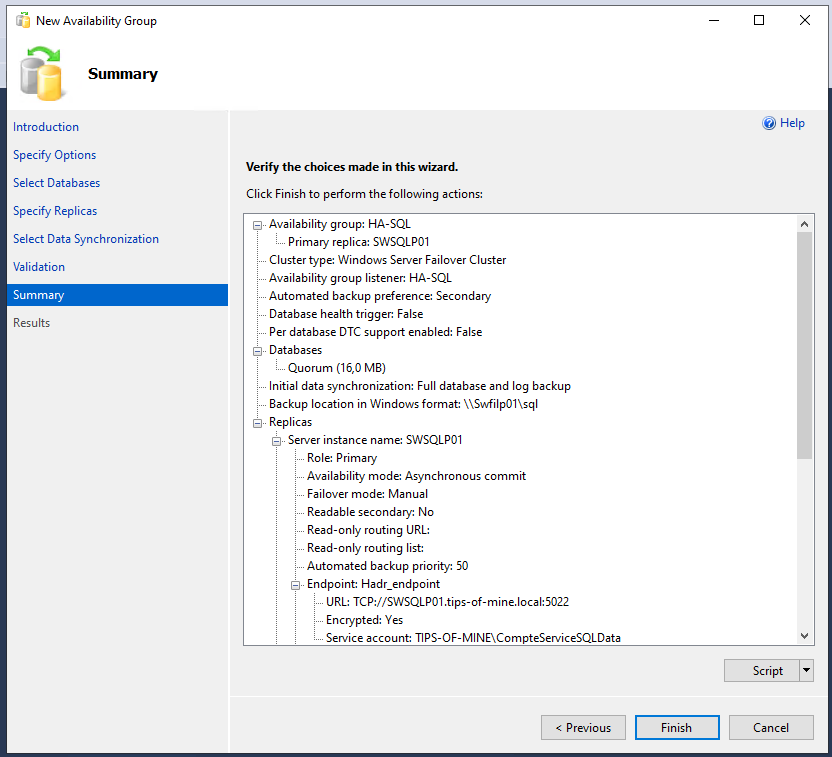Select the Encrypted: Yes row
The width and height of the screenshot is (832, 757).
coord(365,621)
